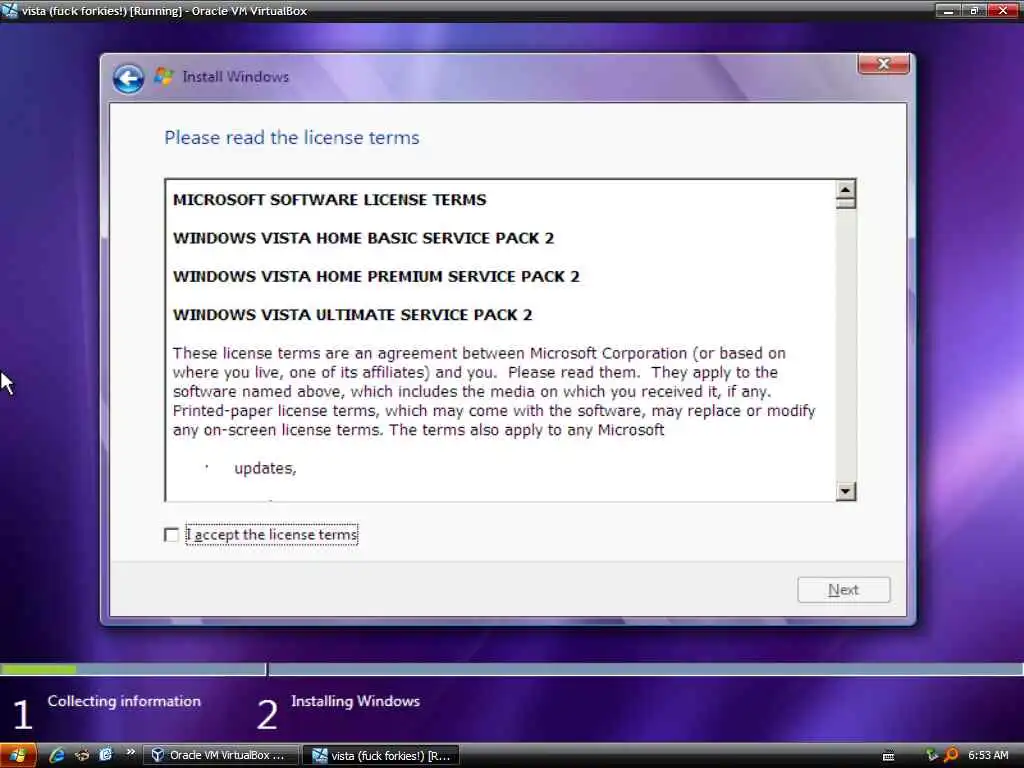
Task: Click the 'Collecting information' step label
Action: click(x=124, y=701)
